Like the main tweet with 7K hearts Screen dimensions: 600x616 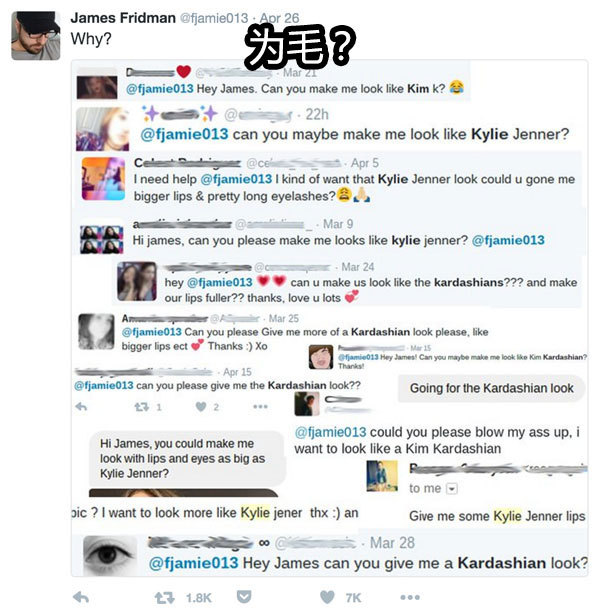[327, 598]
